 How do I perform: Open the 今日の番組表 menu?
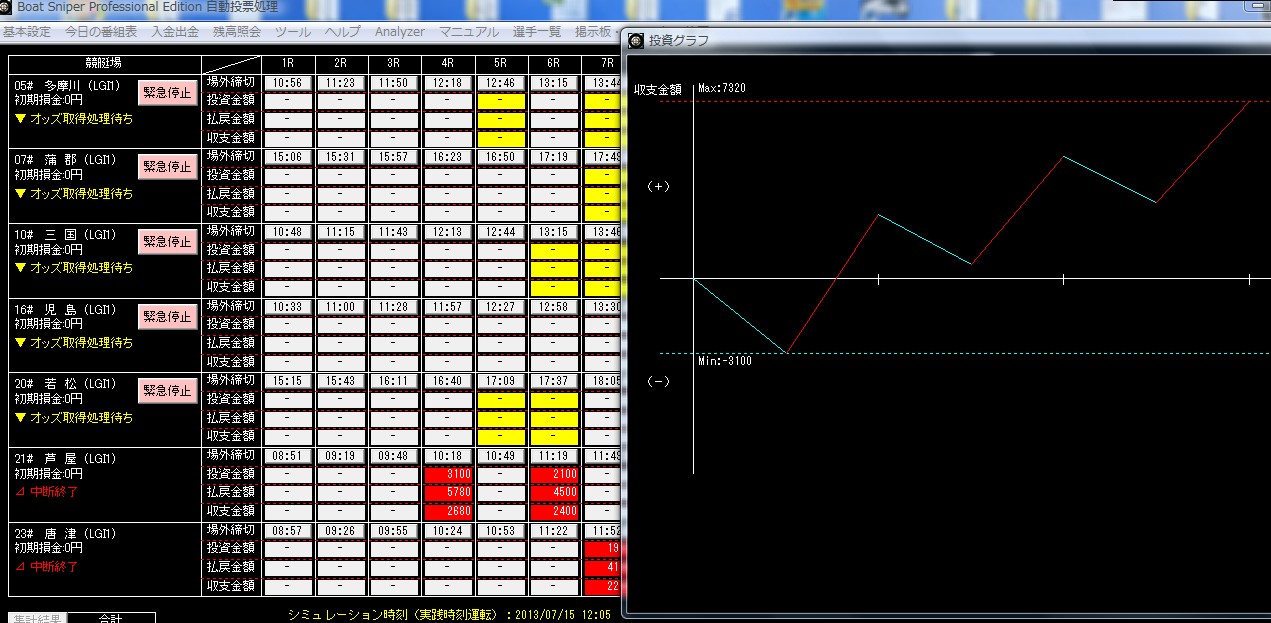pyautogui.click(x=101, y=31)
